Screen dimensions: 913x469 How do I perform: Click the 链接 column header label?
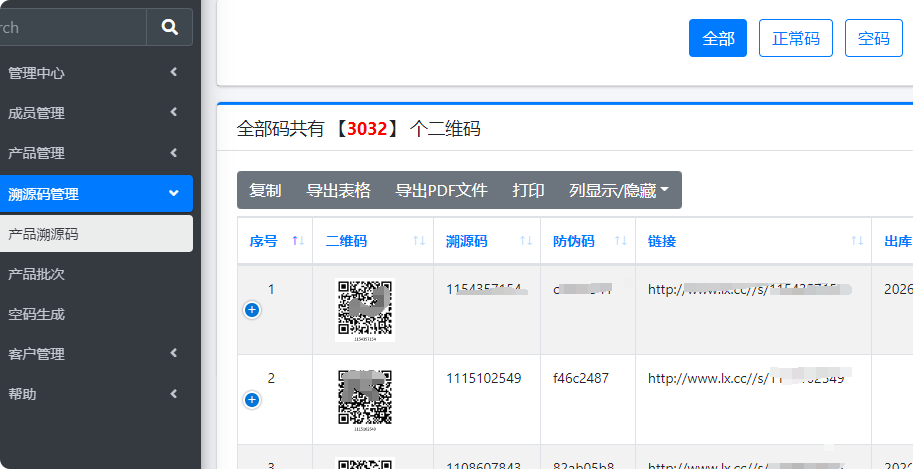click(x=662, y=241)
